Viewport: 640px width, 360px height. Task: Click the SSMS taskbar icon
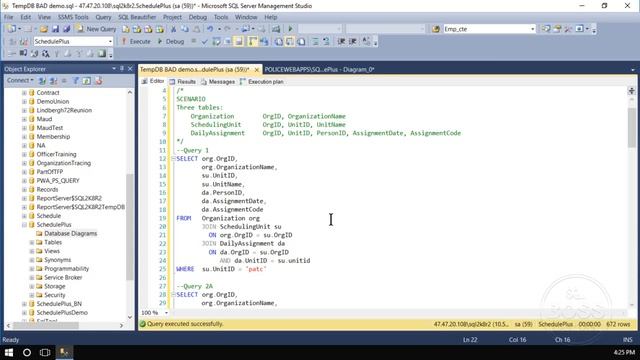pyautogui.click(x=64, y=352)
